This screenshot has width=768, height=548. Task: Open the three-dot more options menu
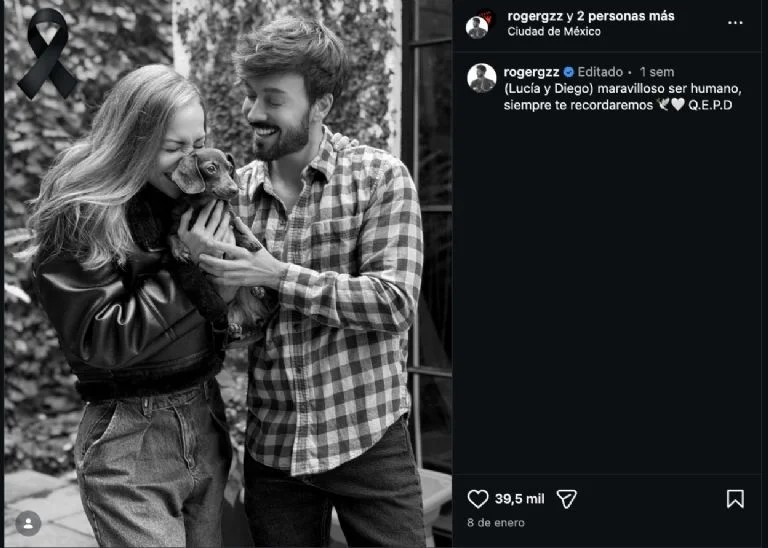[x=735, y=23]
